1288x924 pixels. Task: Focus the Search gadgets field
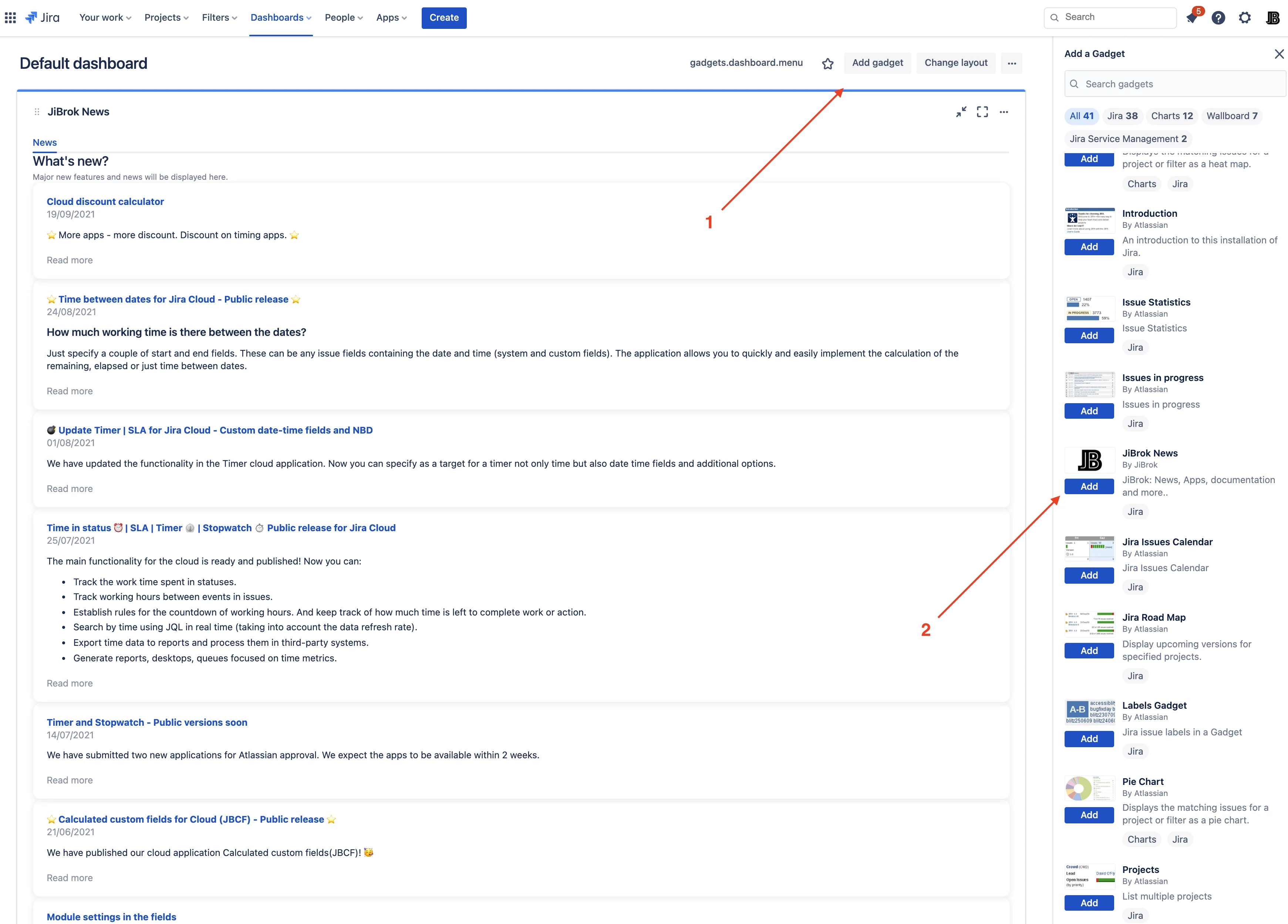(x=1174, y=84)
